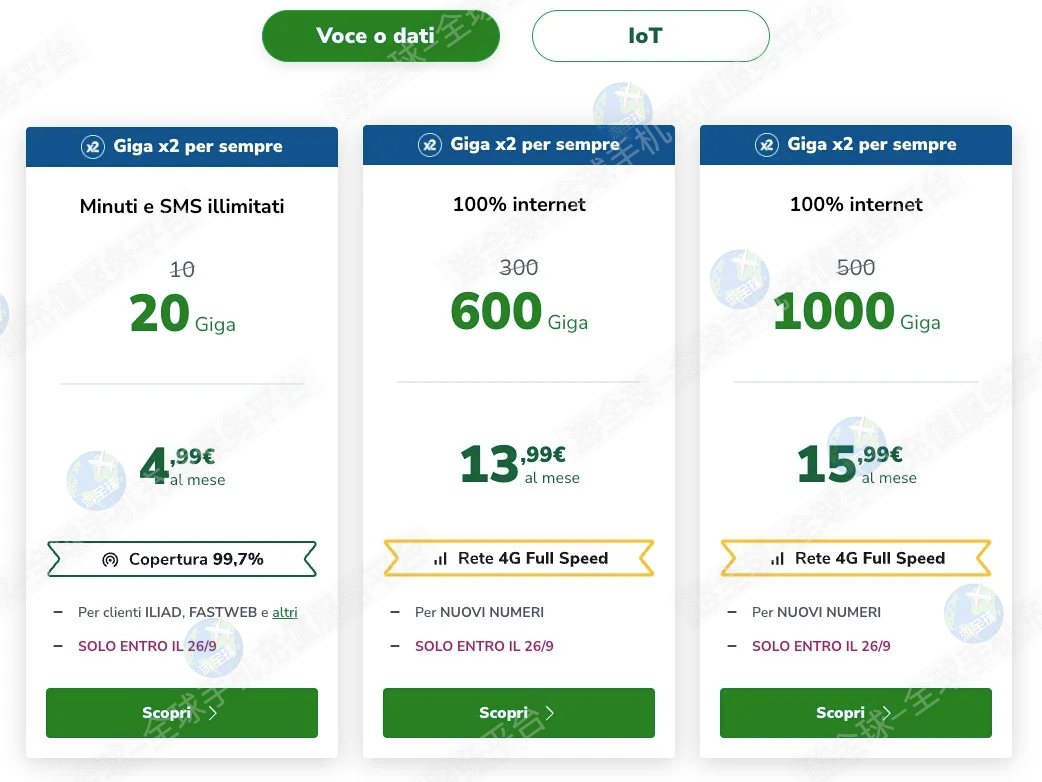
Task: Click x2 icon on the 1000 Giga card
Action: point(766,145)
